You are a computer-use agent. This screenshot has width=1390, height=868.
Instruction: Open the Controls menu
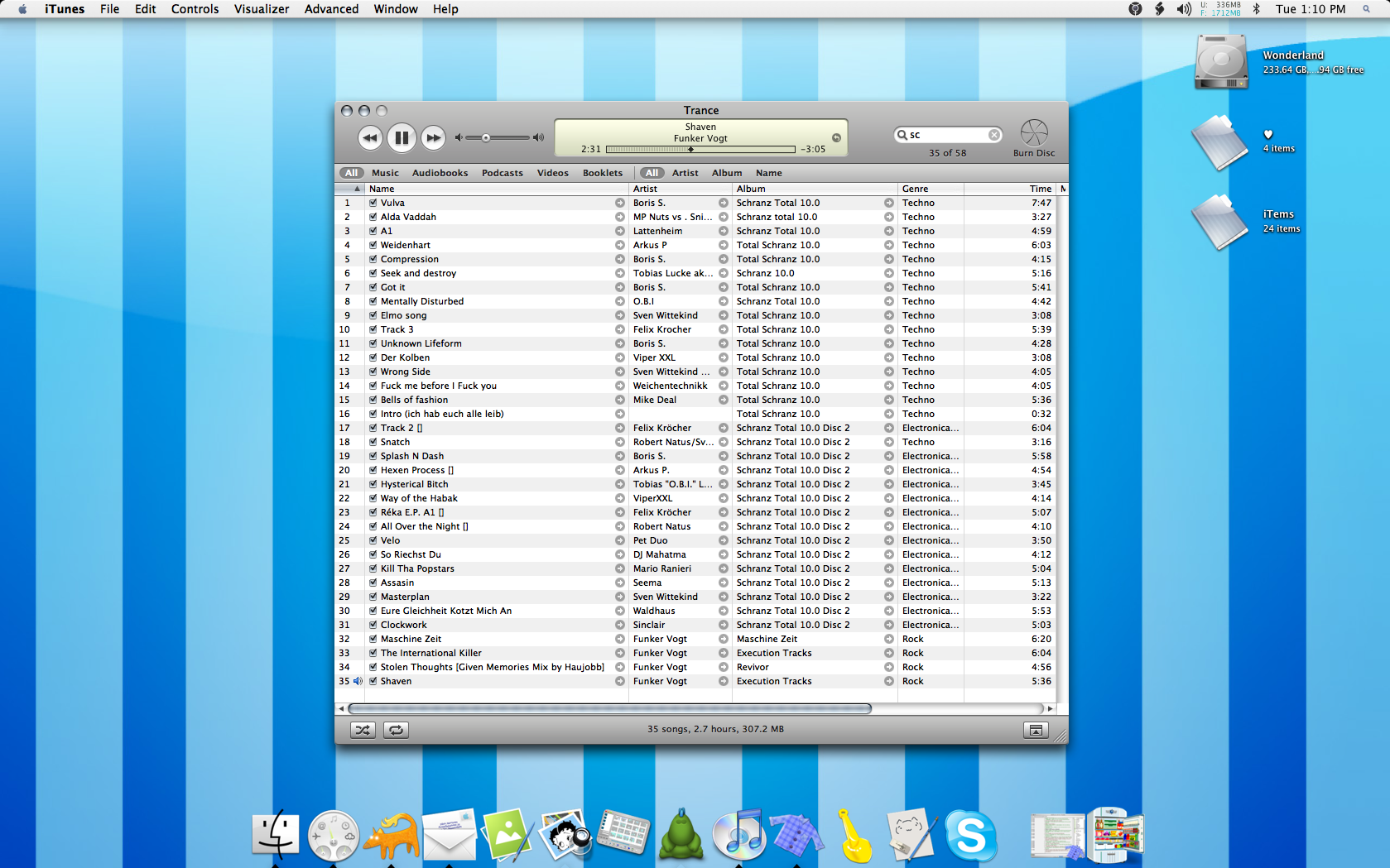click(195, 9)
